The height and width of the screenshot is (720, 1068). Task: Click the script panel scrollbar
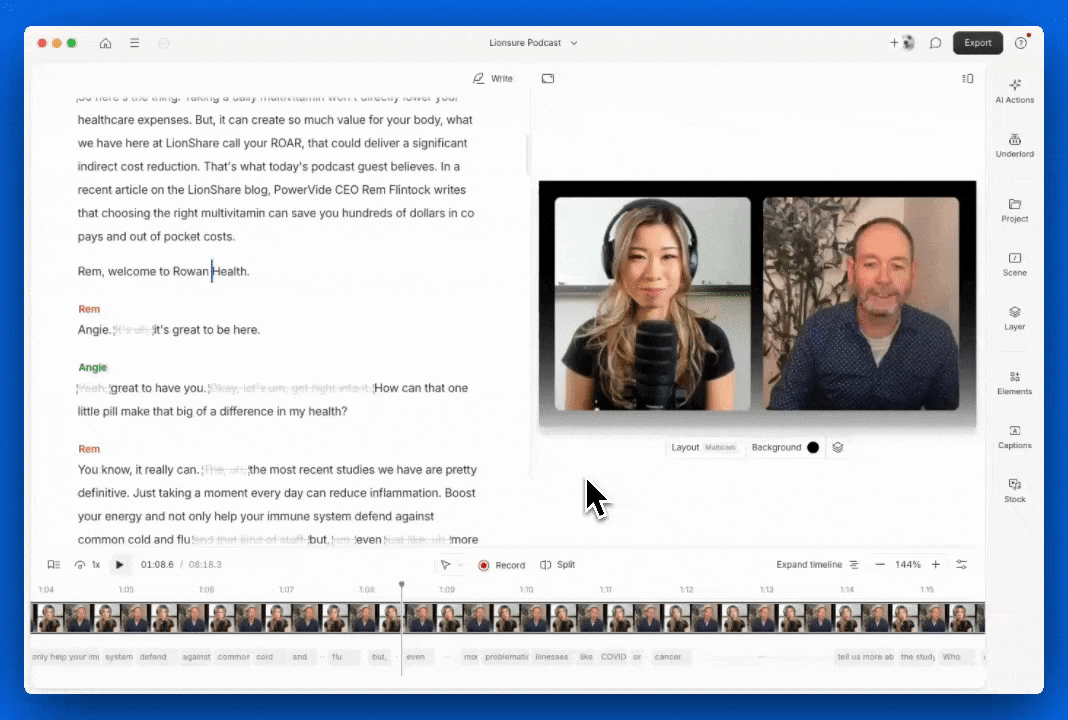pyautogui.click(x=528, y=155)
